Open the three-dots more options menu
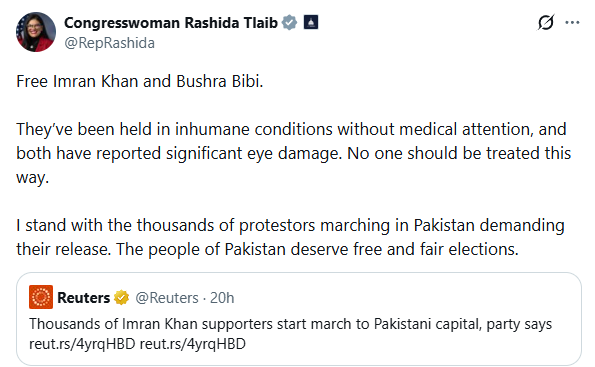The height and width of the screenshot is (367, 595). click(572, 22)
